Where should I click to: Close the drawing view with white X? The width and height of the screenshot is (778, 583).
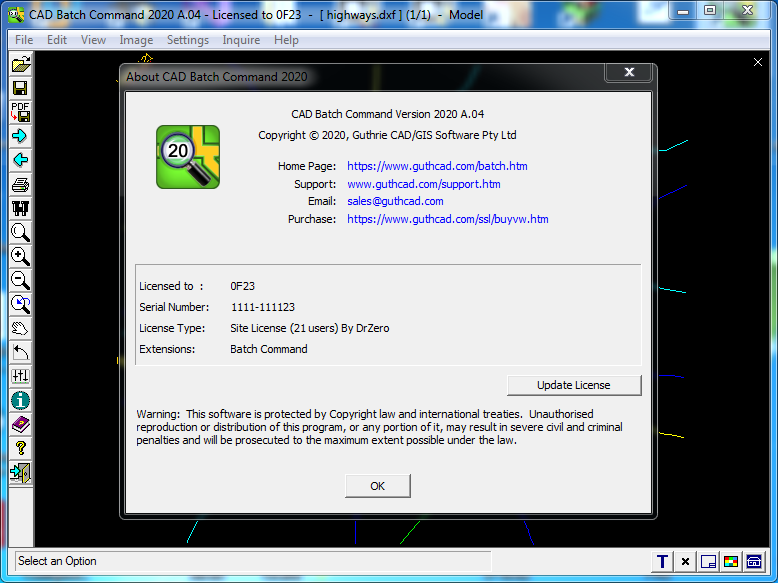tap(758, 62)
